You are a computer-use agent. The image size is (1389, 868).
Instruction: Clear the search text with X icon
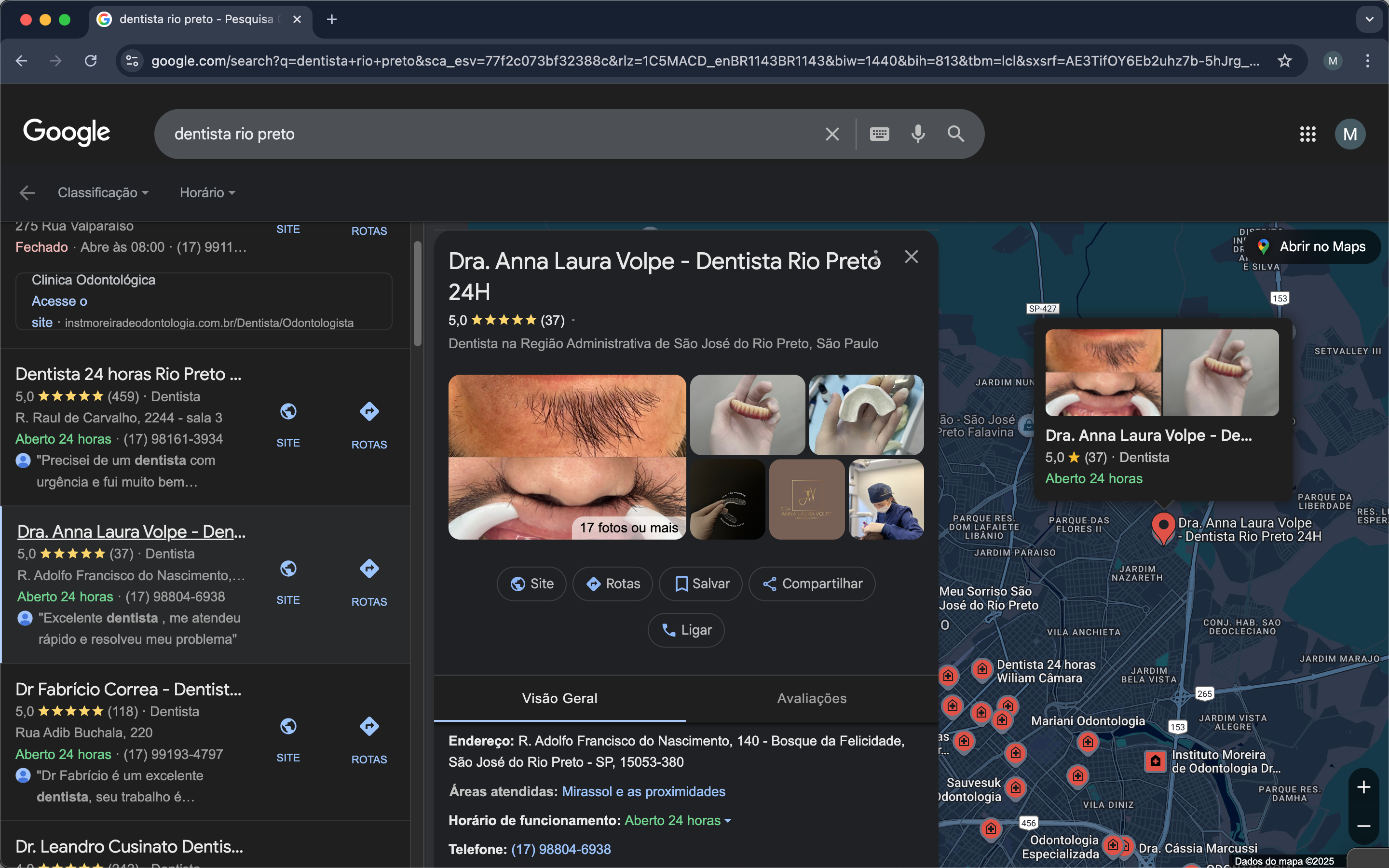pyautogui.click(x=831, y=134)
